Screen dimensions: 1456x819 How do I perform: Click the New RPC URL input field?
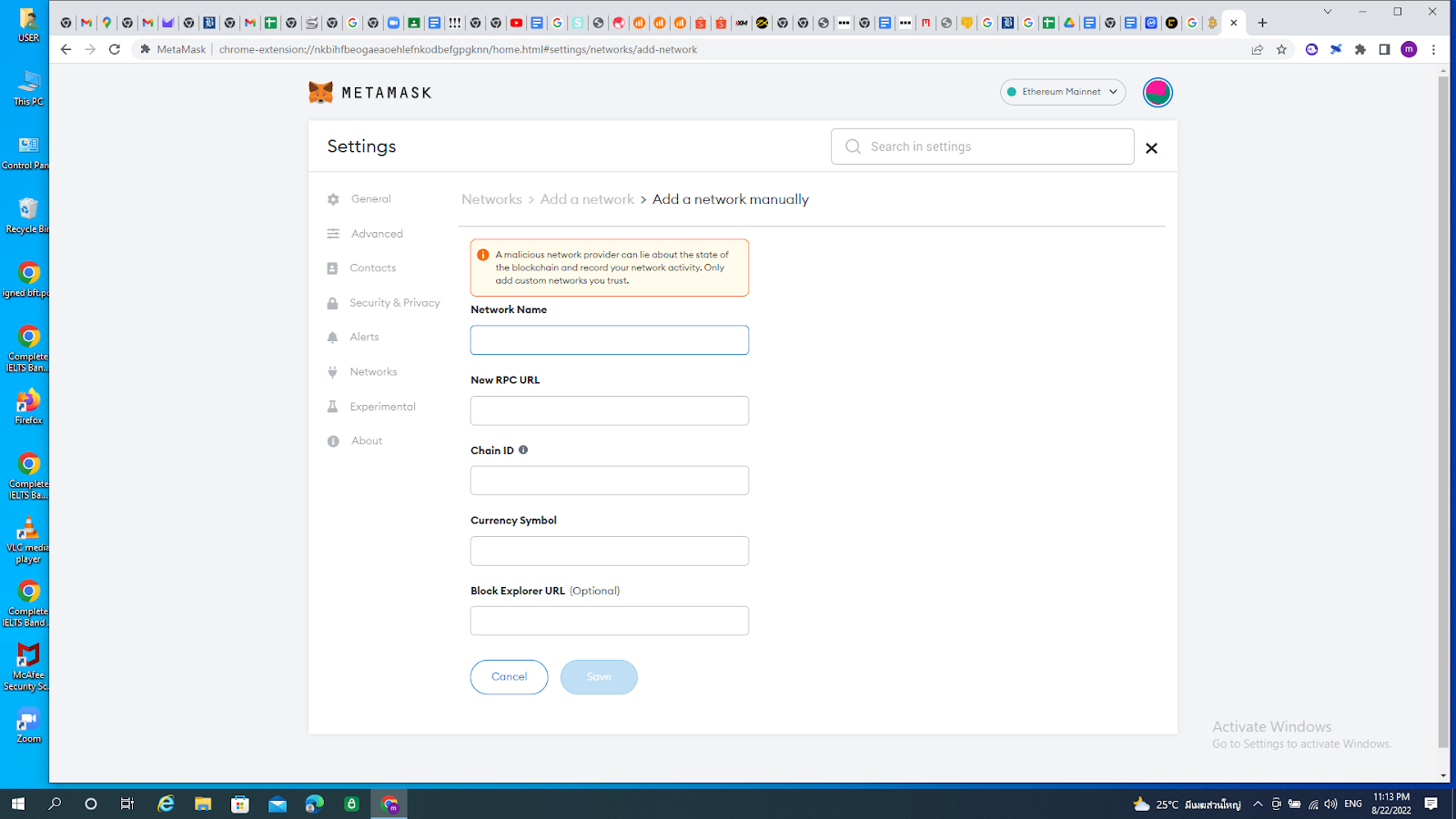(x=610, y=410)
